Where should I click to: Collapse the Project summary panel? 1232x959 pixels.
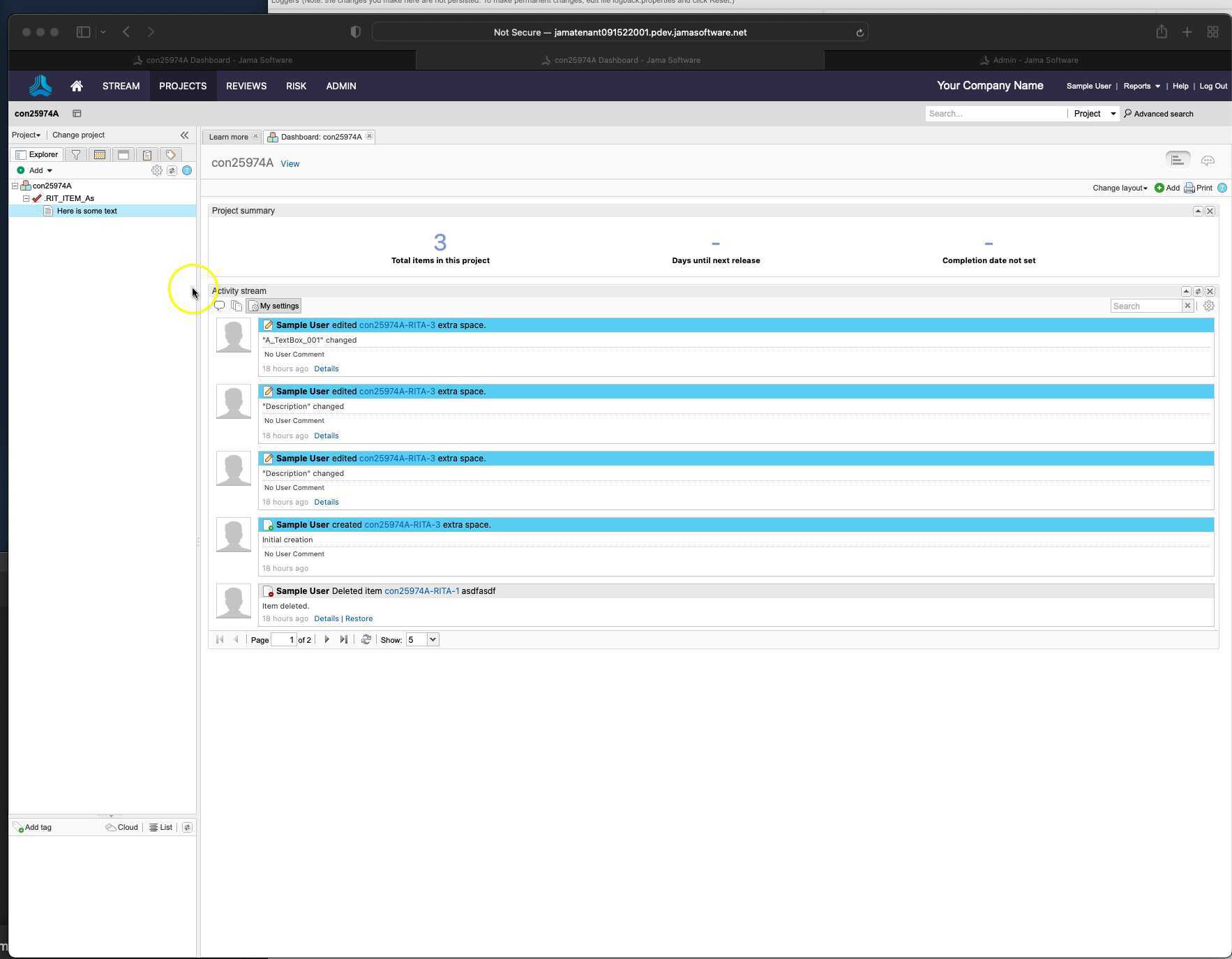(1199, 211)
